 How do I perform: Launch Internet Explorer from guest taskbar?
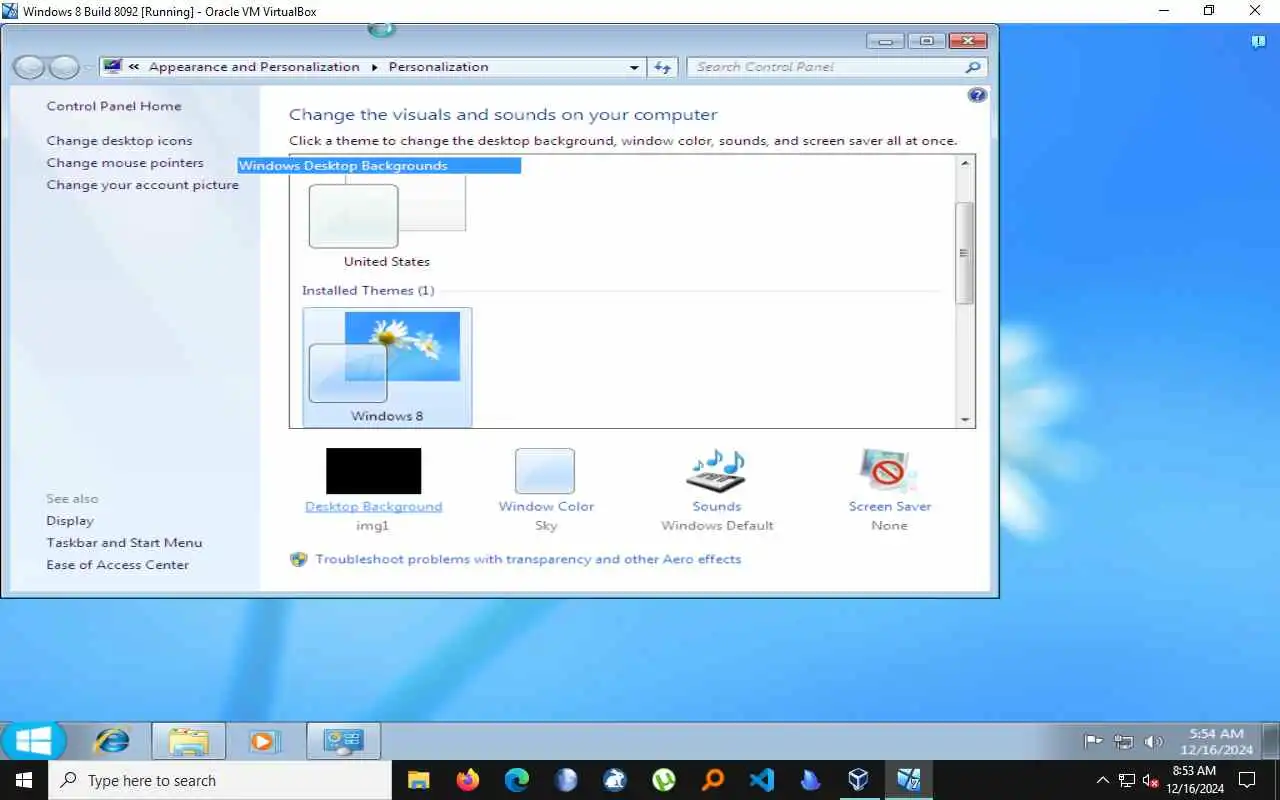(111, 741)
